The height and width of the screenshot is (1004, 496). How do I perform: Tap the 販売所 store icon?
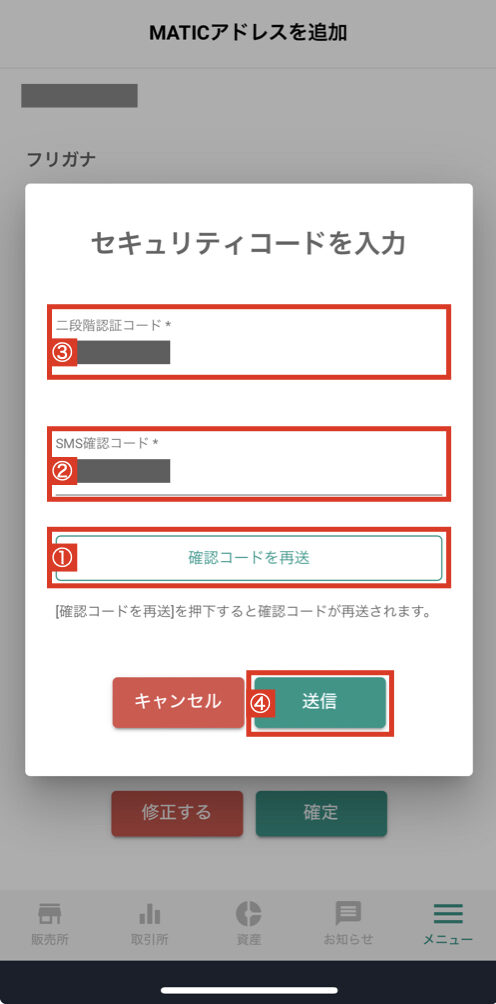49,914
